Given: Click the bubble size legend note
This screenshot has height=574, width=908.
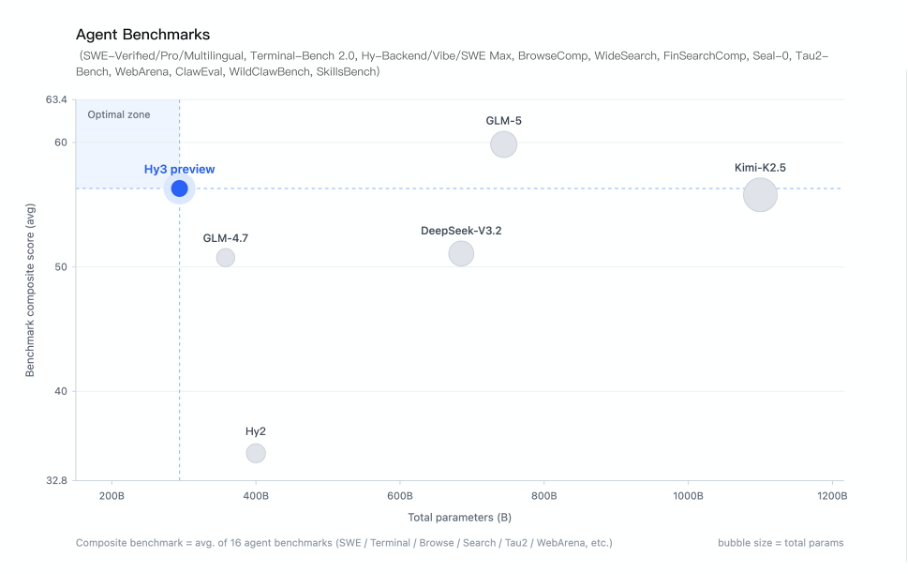Looking at the screenshot, I should [780, 543].
